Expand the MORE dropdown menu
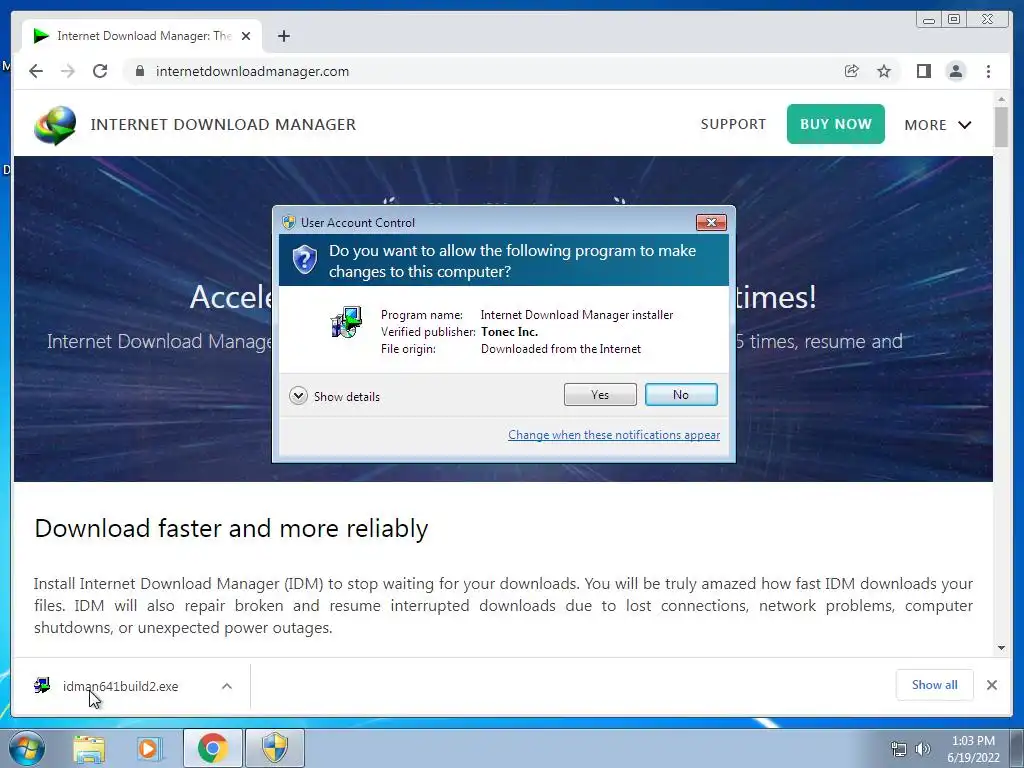Image resolution: width=1024 pixels, height=768 pixels. (x=938, y=125)
